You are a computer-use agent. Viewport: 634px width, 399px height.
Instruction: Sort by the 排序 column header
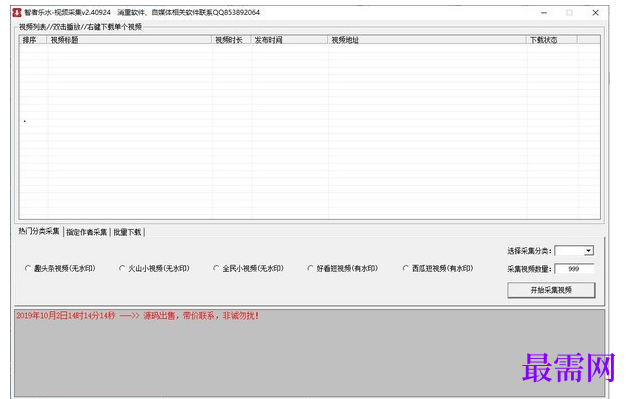point(33,40)
